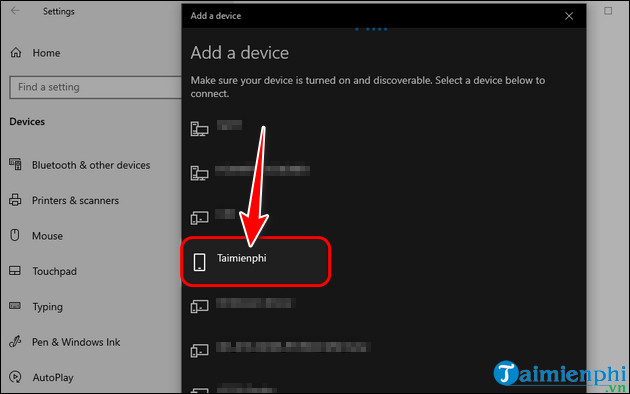Open the Home settings page

point(46,53)
